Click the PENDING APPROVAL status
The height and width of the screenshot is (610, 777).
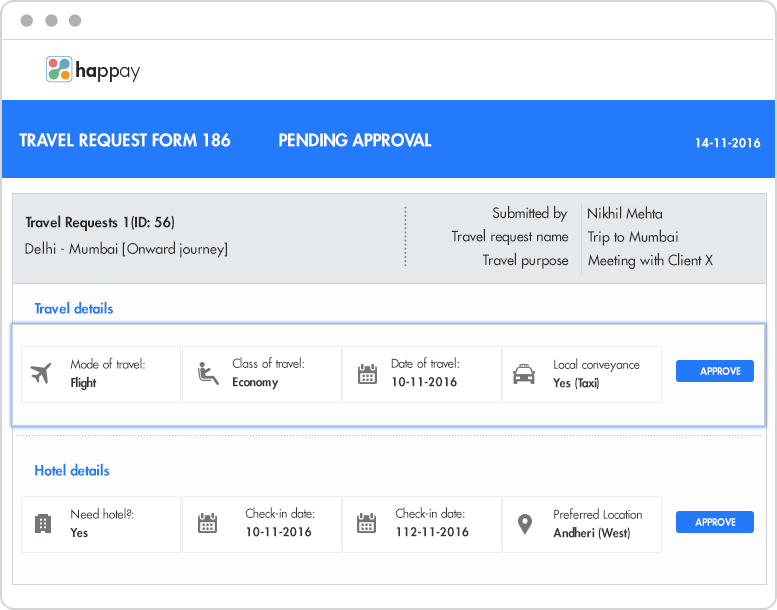[x=355, y=140]
